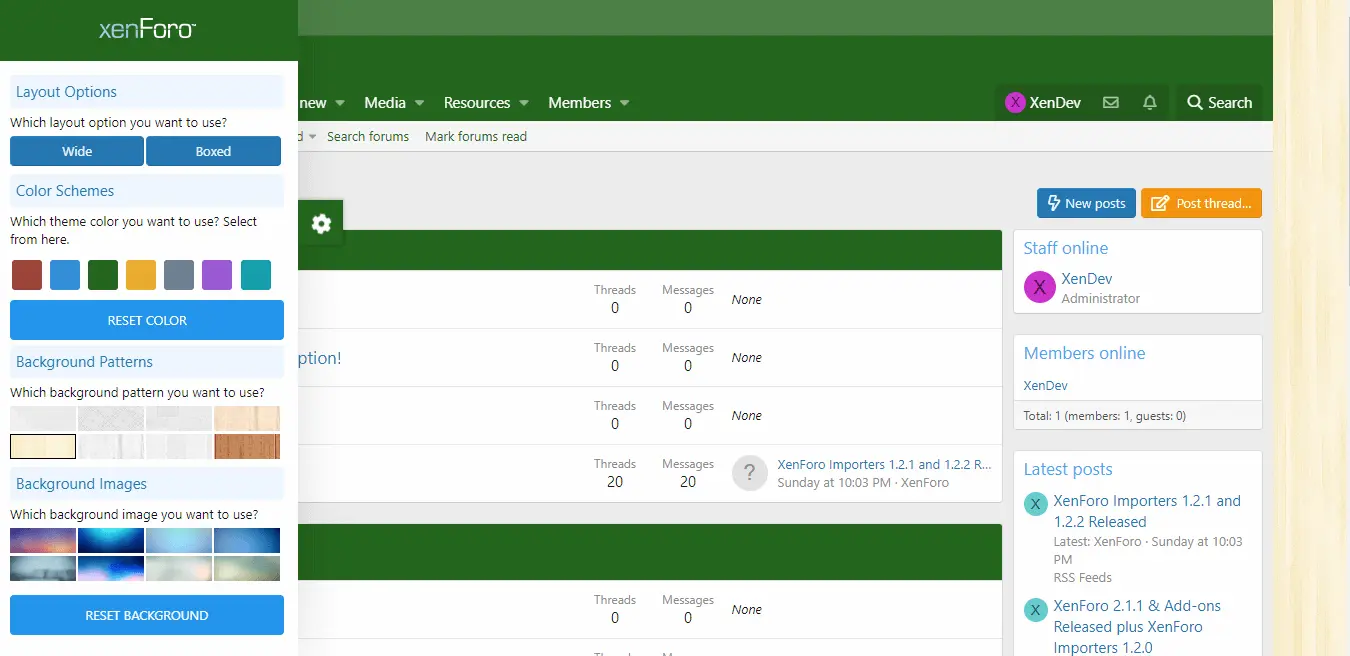The width and height of the screenshot is (1350, 656).
Task: Open the Search button in navigation
Action: (x=1219, y=103)
